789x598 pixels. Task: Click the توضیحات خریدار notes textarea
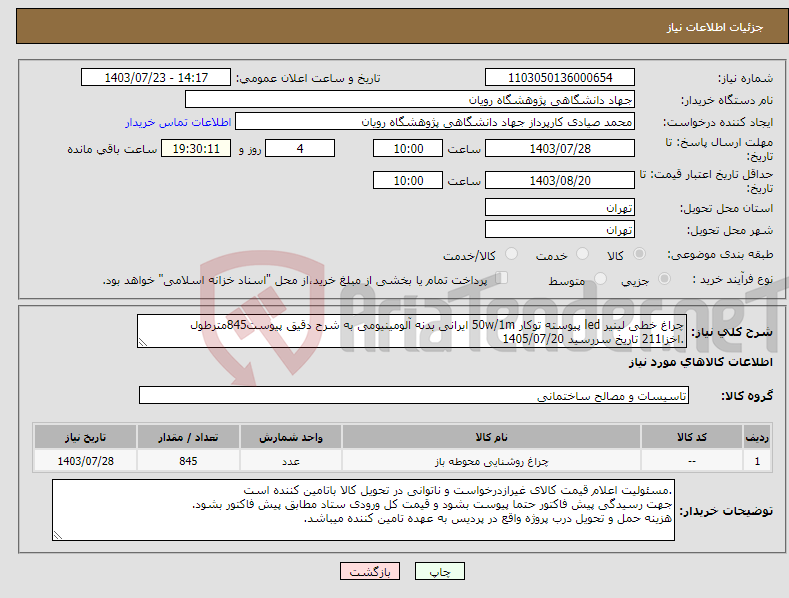(x=363, y=510)
